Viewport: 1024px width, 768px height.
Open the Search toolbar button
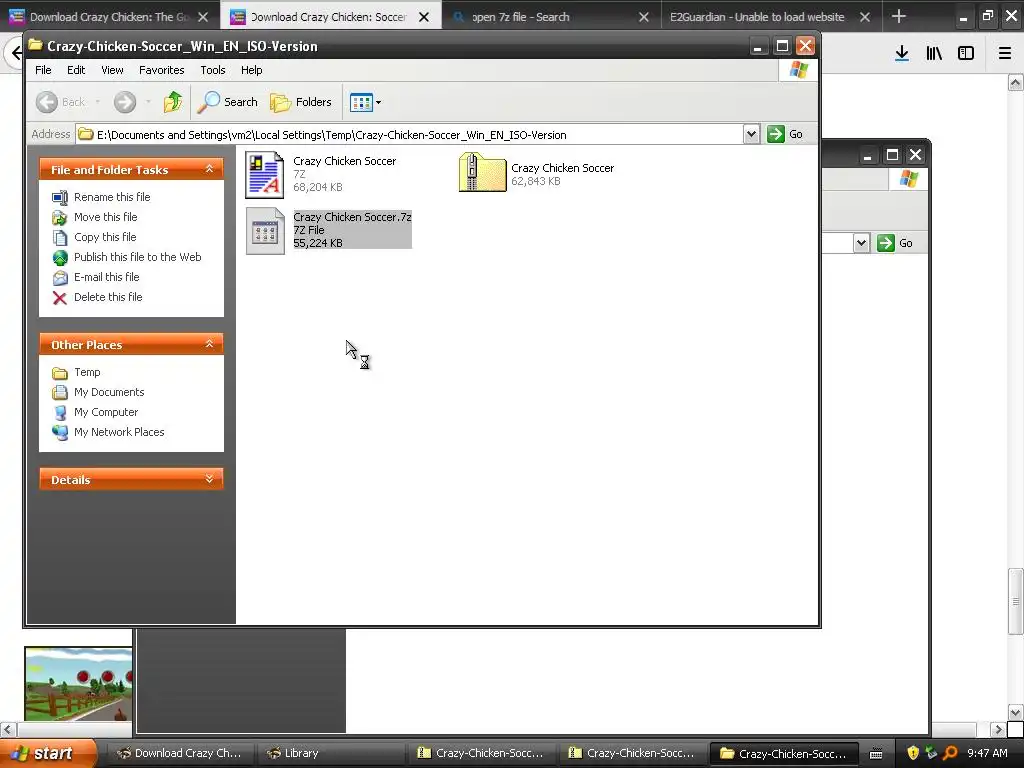(228, 102)
